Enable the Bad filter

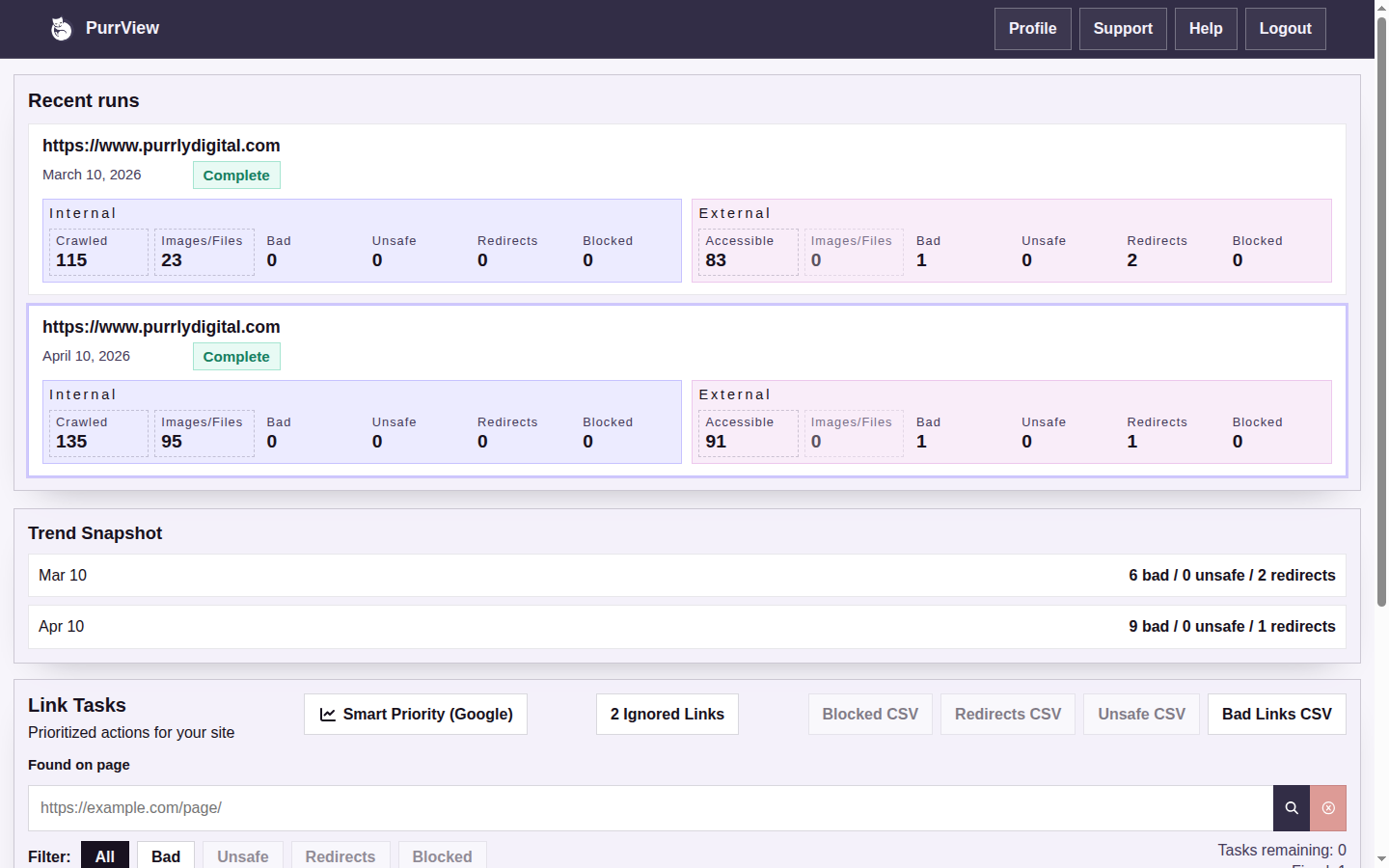(165, 856)
